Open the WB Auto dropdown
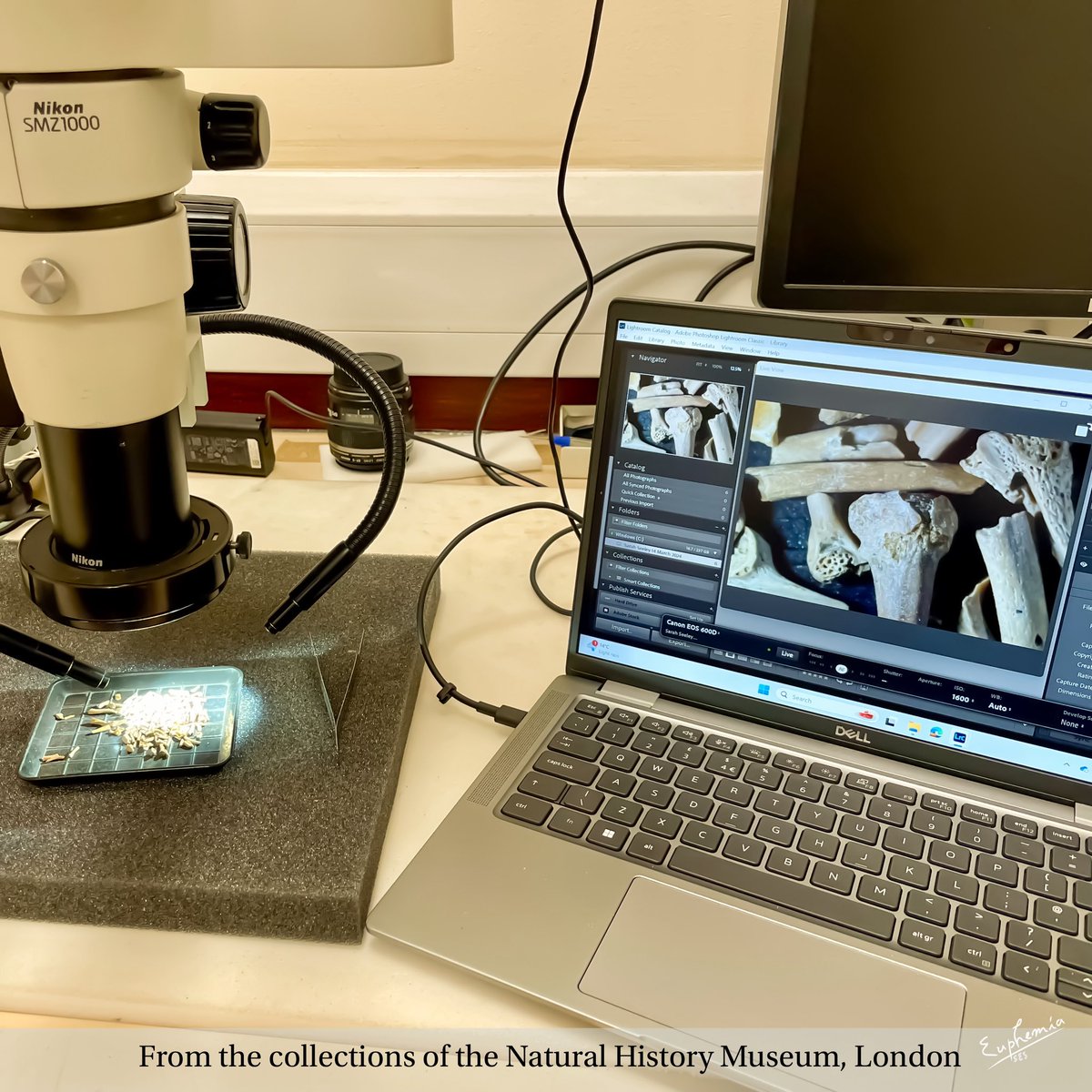 coord(999,707)
